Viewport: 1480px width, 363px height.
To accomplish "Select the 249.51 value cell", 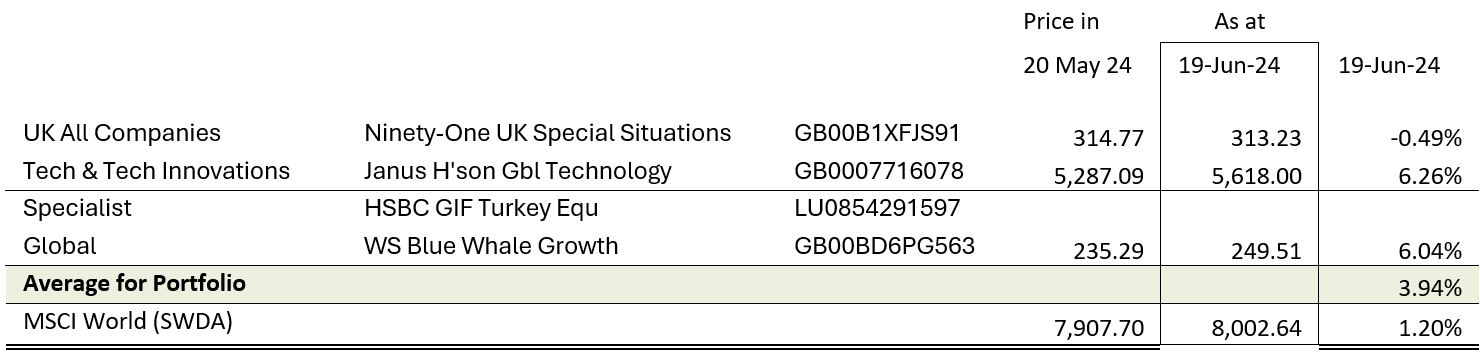I will pyautogui.click(x=1268, y=252).
